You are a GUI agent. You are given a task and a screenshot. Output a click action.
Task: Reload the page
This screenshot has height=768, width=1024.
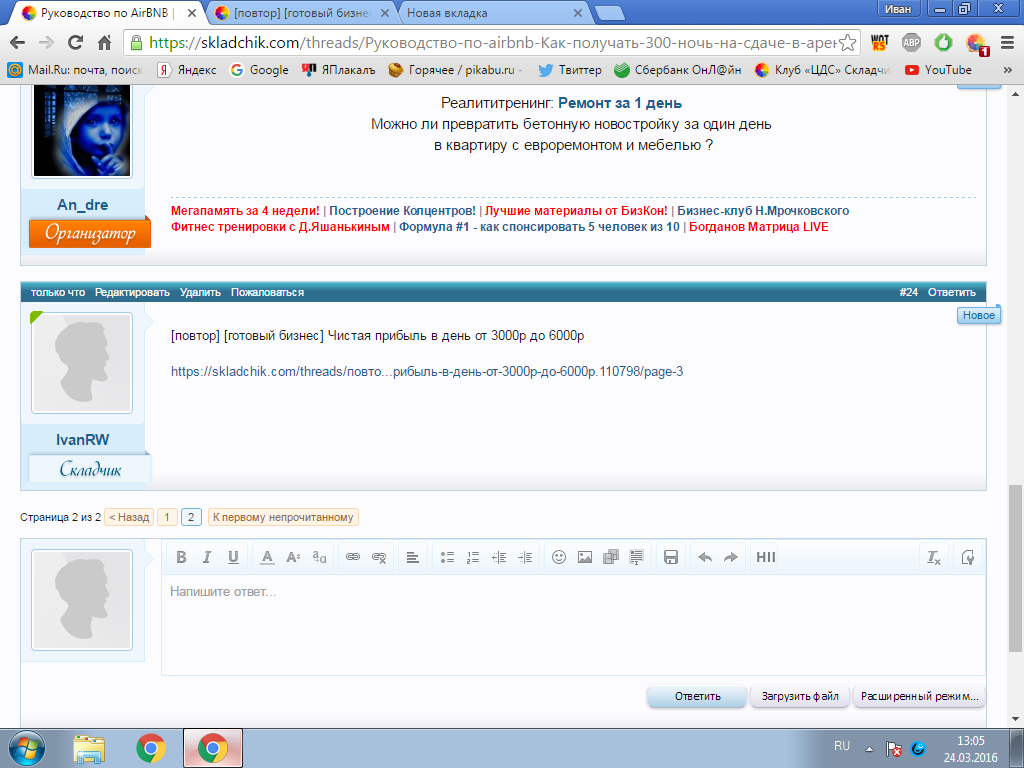[76, 43]
